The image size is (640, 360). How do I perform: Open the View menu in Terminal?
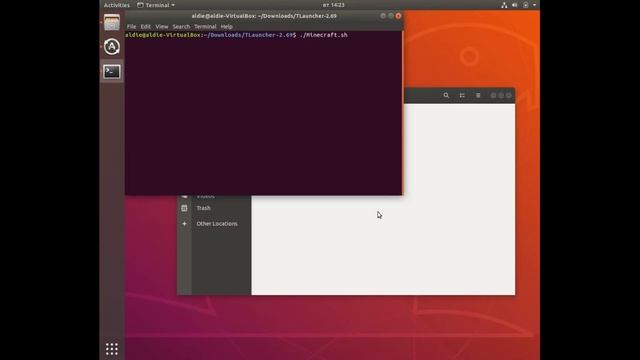pos(162,27)
